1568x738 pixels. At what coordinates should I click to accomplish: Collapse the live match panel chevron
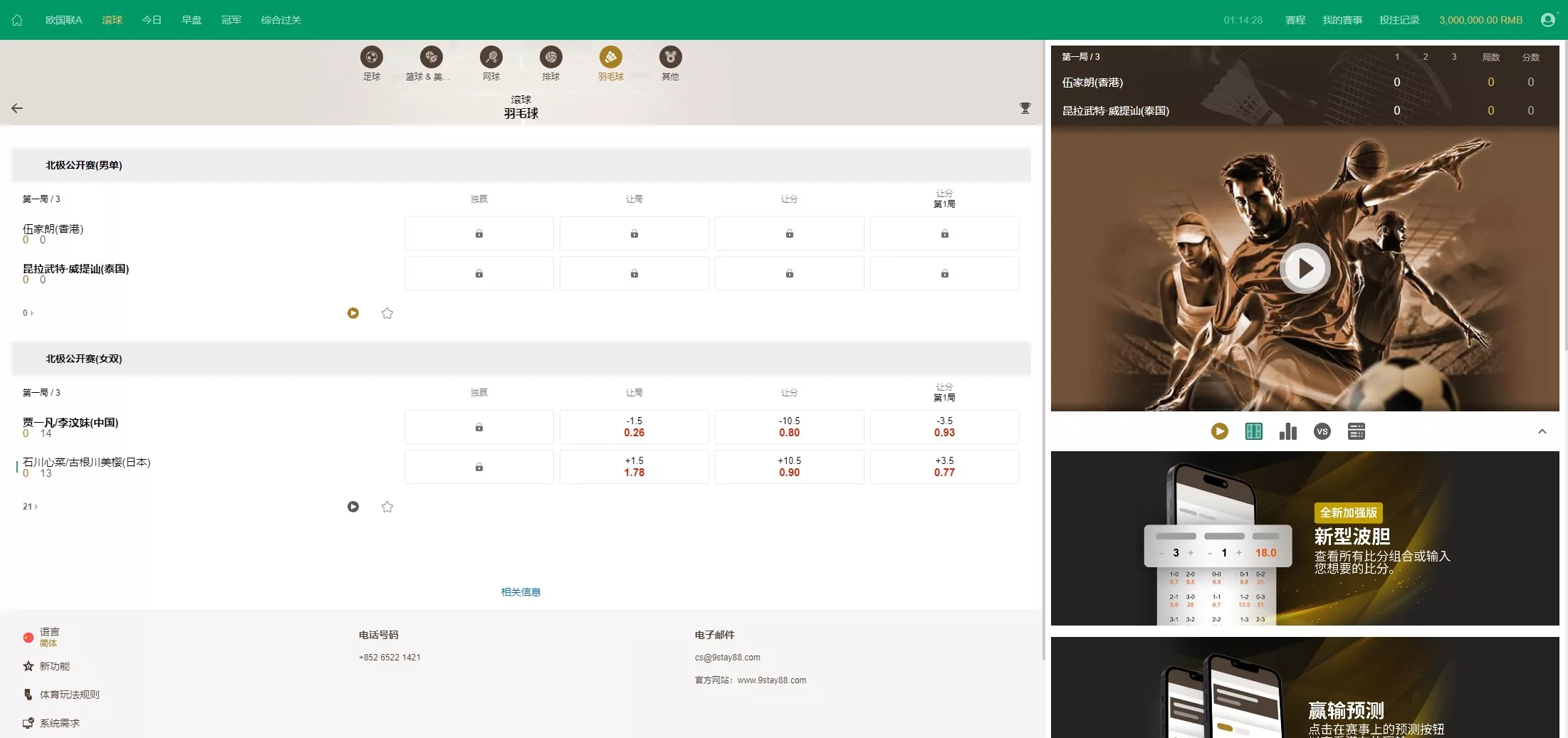[1542, 431]
